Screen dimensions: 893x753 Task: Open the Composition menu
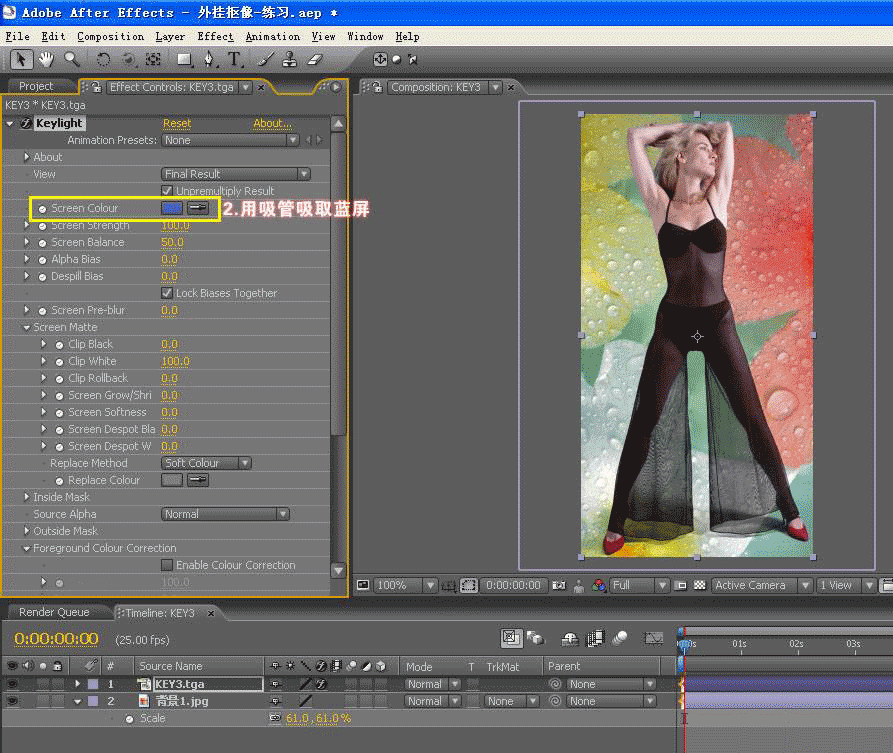tap(110, 36)
